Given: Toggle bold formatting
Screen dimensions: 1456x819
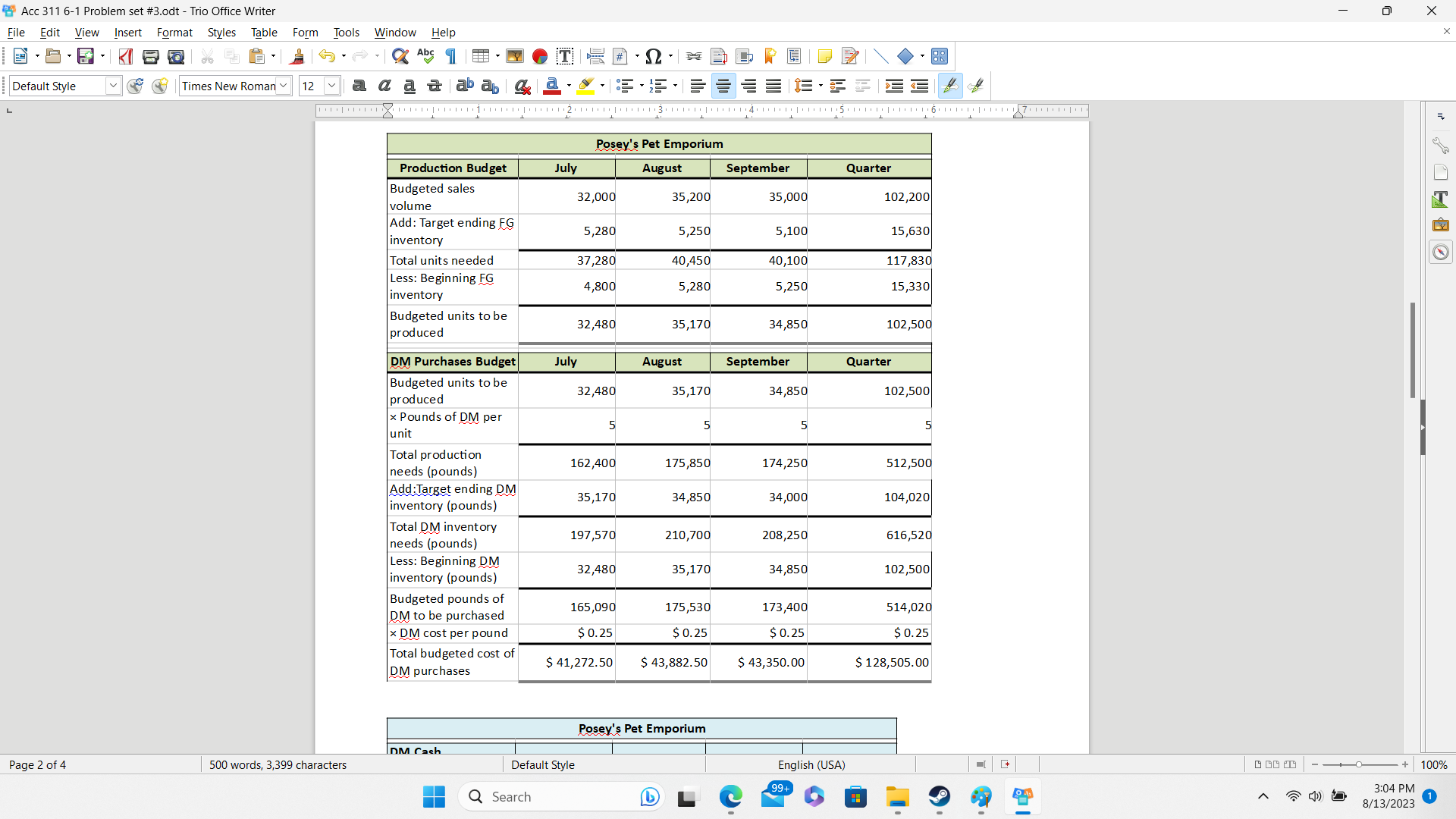Looking at the screenshot, I should tap(359, 86).
